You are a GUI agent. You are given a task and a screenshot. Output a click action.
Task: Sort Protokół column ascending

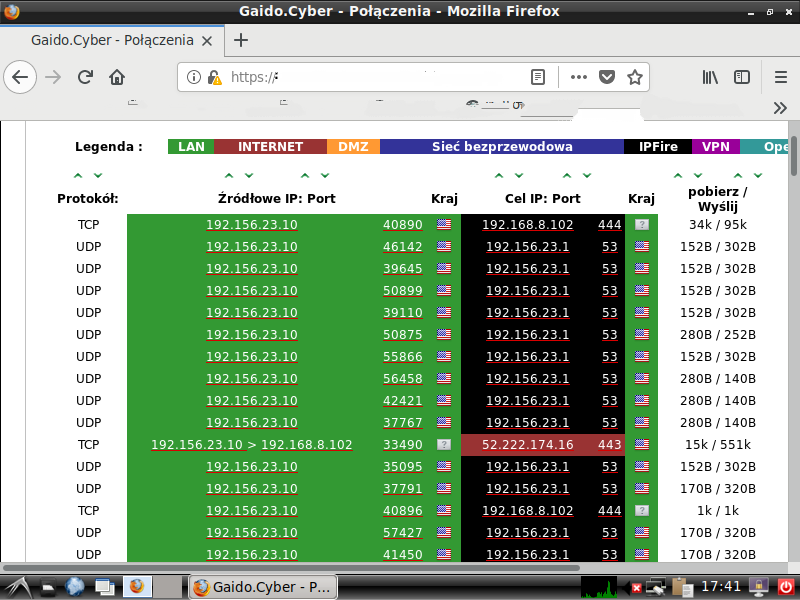point(78,175)
